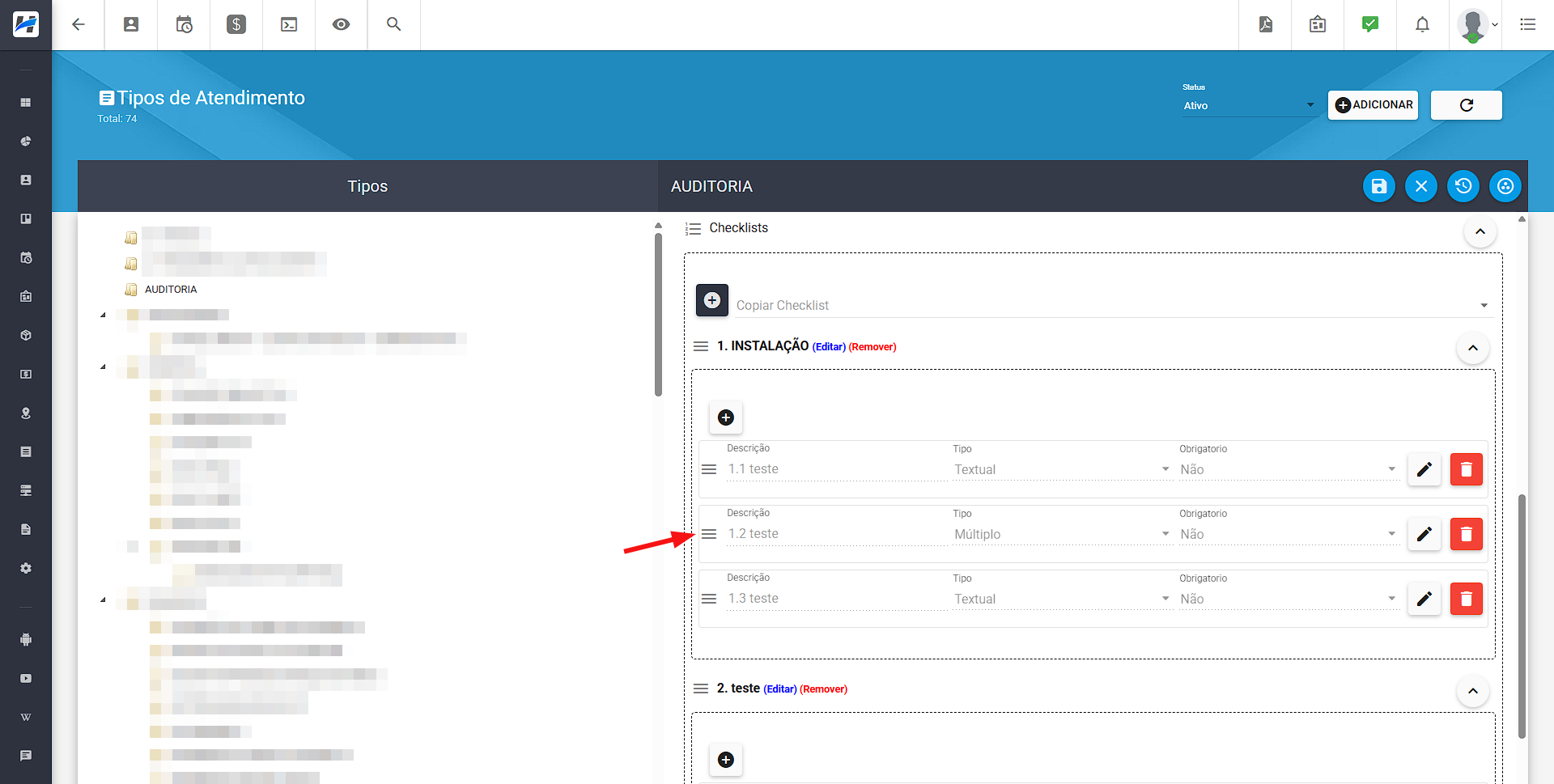Delete item 1.1 teste with trash button

(1467, 469)
